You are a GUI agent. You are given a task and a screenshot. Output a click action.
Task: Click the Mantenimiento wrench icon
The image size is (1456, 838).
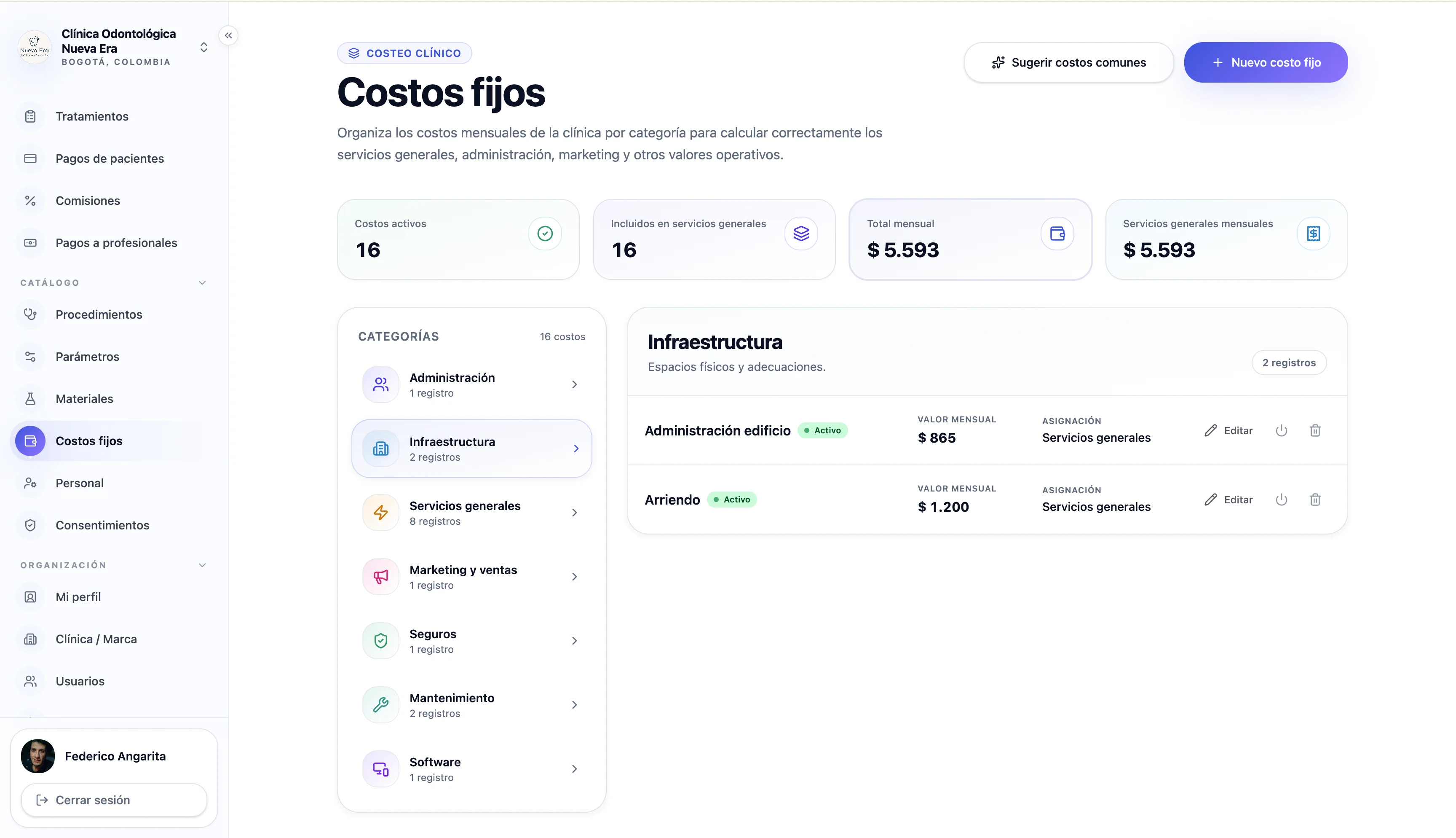coord(381,704)
